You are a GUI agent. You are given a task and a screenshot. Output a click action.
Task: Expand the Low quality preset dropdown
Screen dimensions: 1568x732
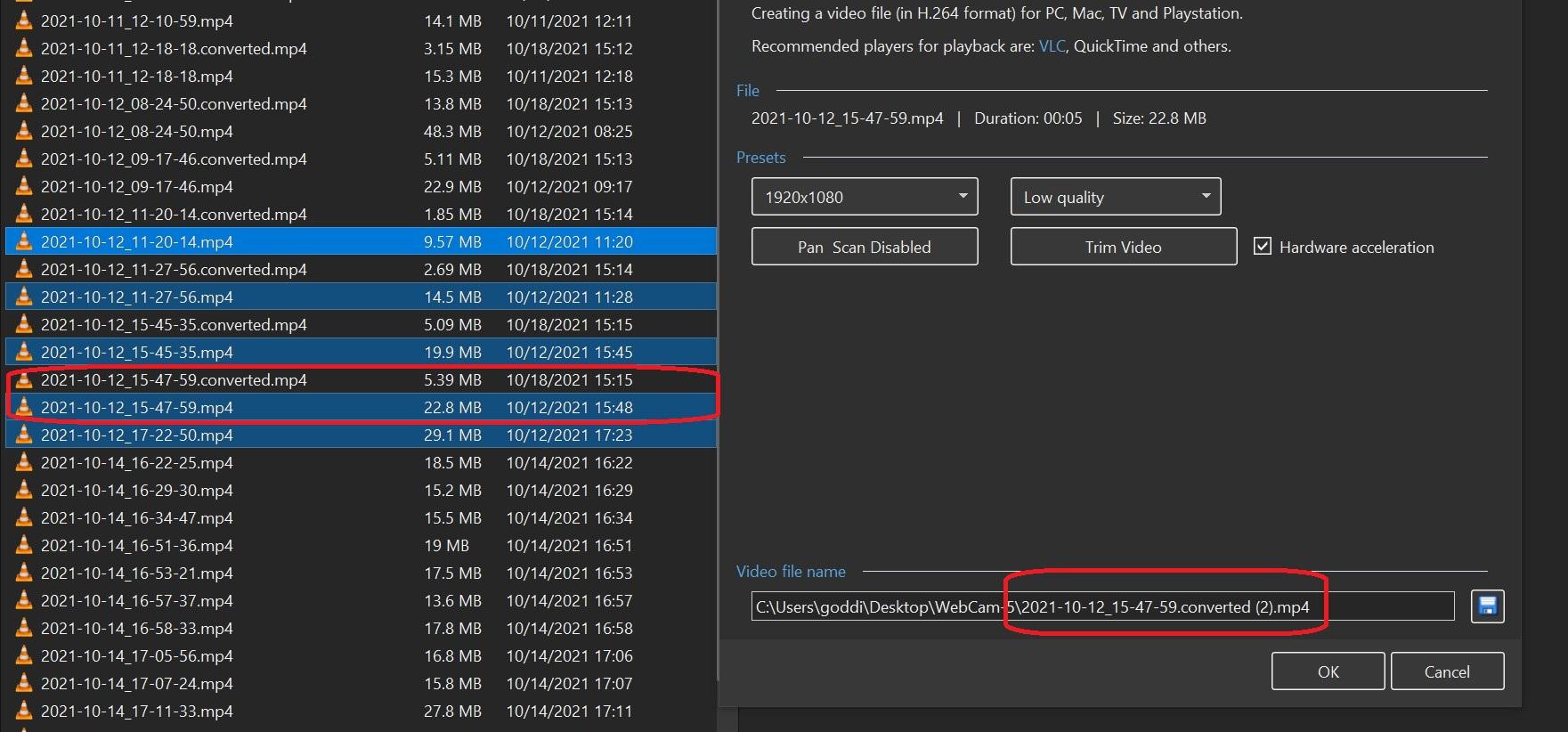click(1115, 197)
